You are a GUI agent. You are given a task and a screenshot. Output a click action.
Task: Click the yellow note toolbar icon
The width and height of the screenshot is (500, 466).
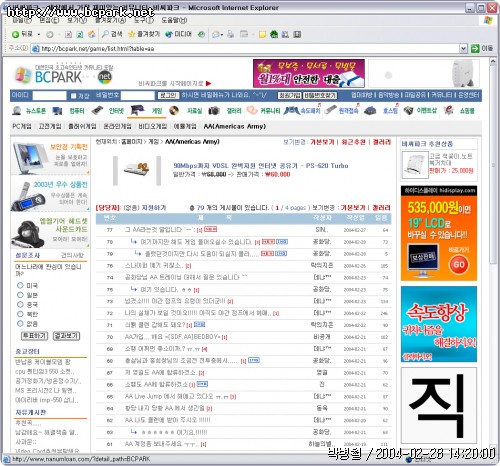(x=262, y=34)
